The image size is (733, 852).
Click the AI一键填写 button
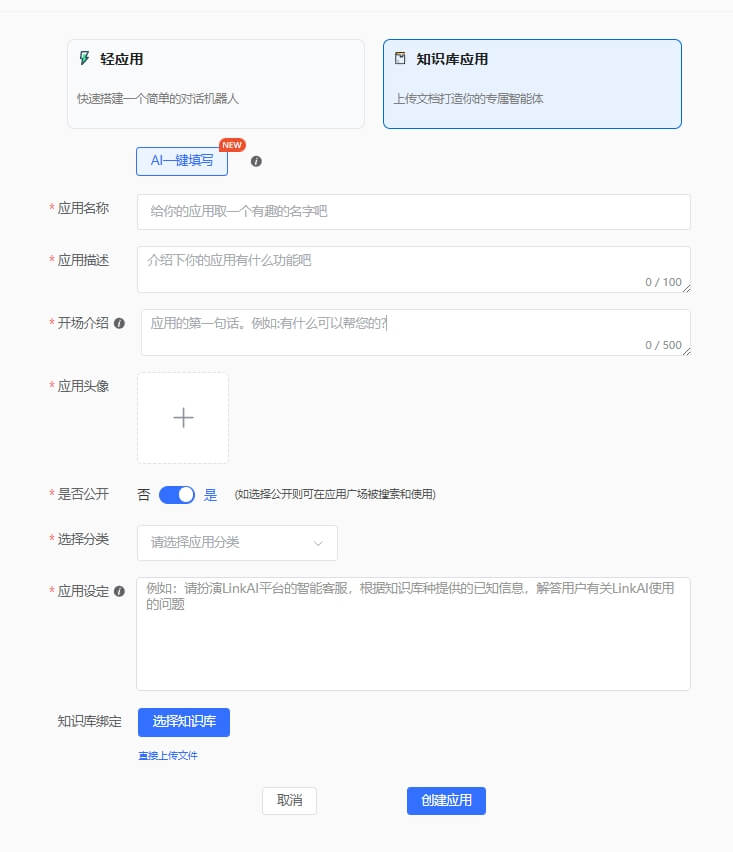point(181,161)
